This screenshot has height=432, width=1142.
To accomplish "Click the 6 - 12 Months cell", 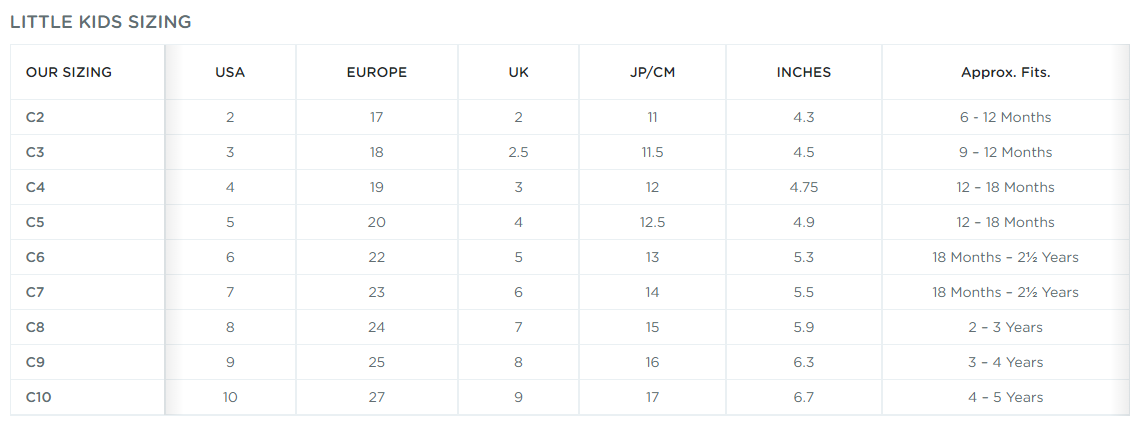I will coord(1005,117).
